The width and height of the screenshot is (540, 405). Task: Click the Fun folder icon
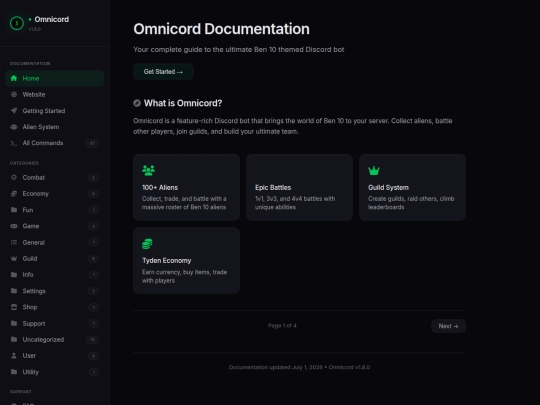[x=14, y=210]
